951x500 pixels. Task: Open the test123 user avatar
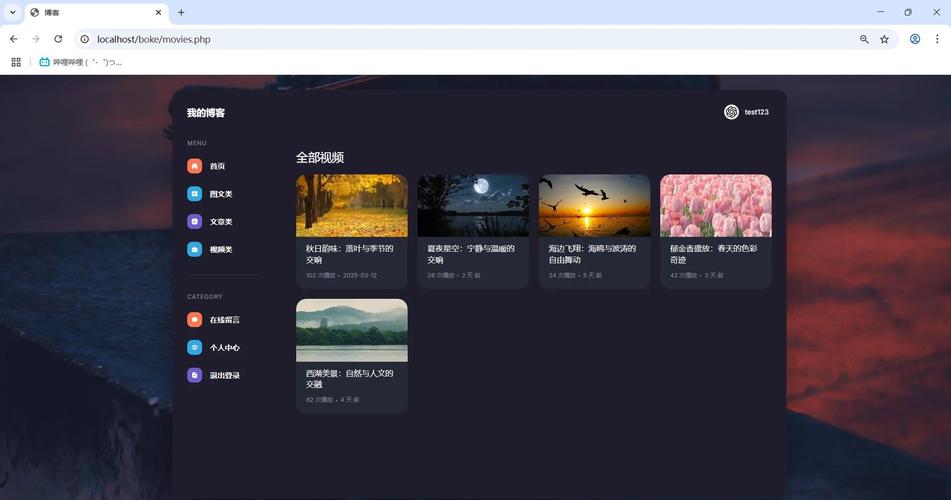pos(731,112)
